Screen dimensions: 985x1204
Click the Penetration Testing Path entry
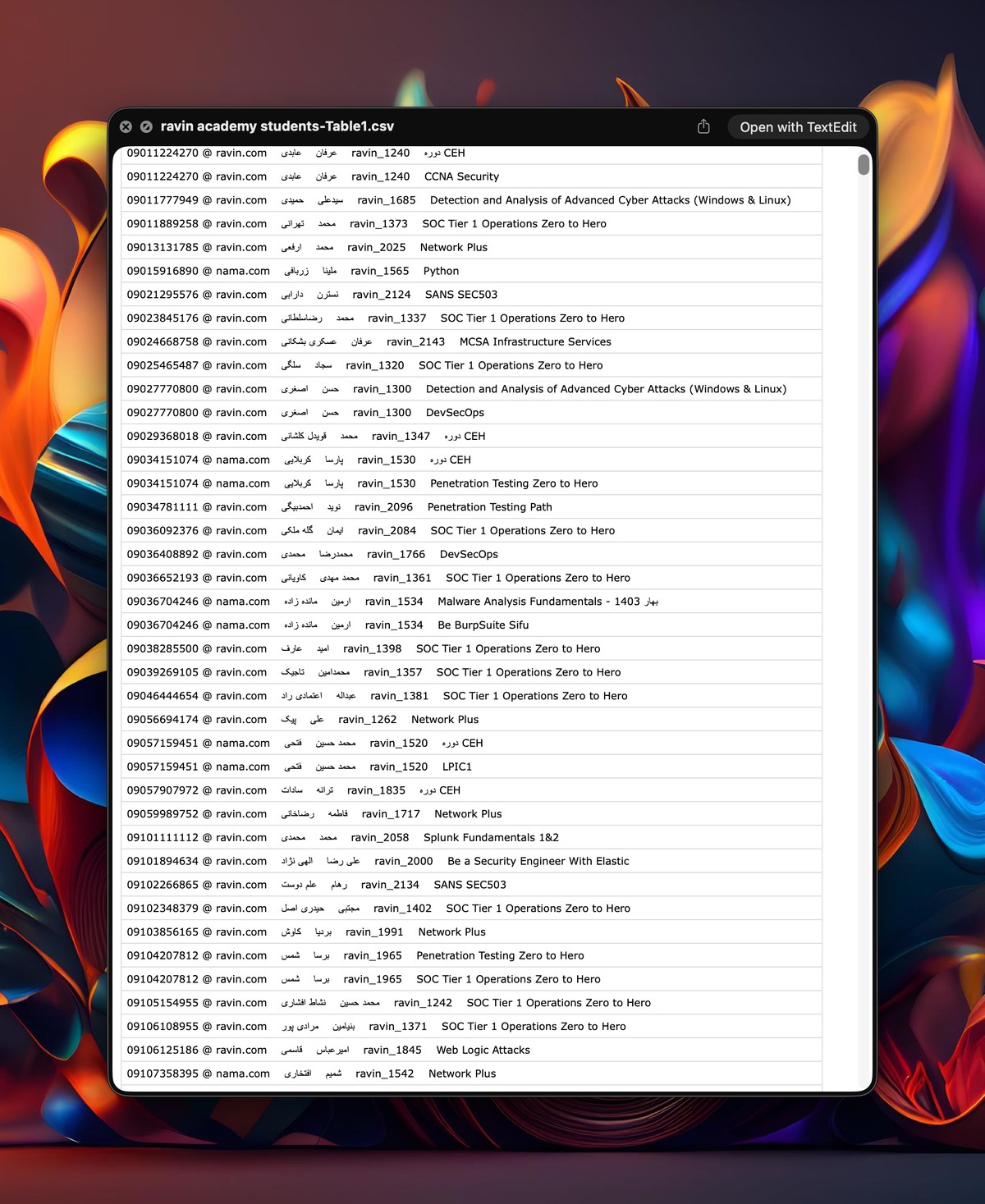click(489, 507)
